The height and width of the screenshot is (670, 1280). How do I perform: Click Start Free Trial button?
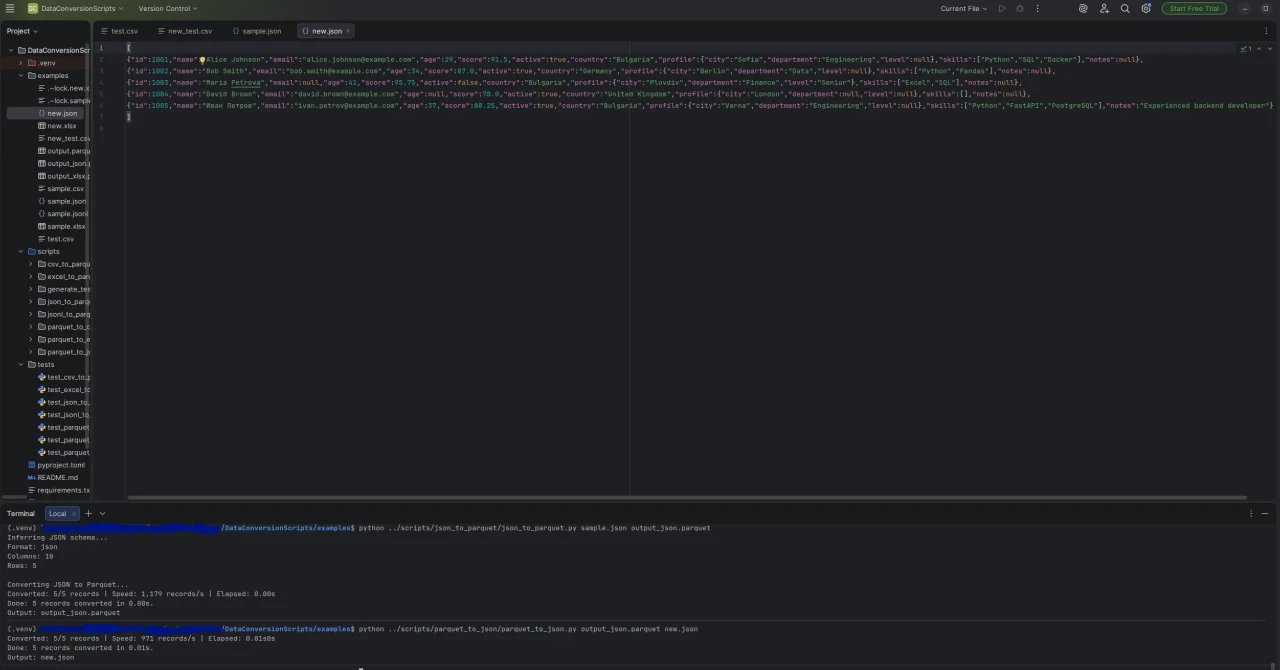1194,8
